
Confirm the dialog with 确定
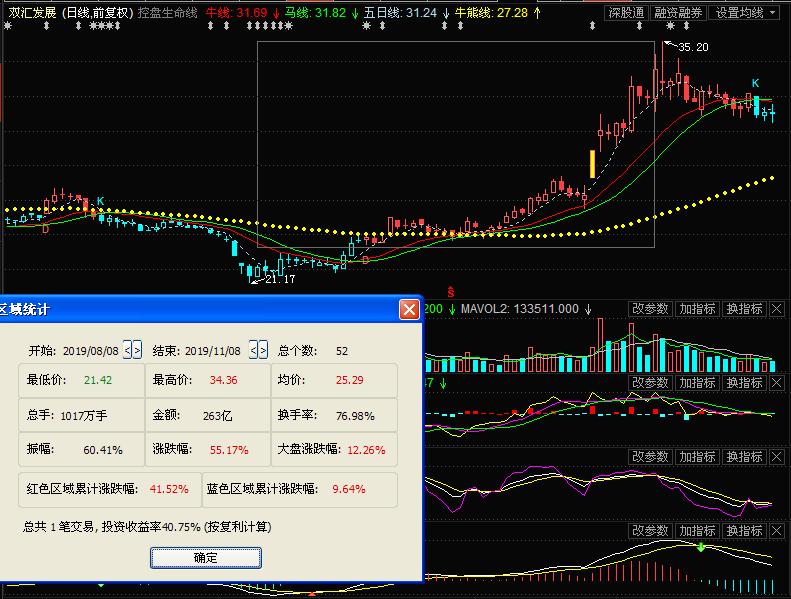point(205,558)
